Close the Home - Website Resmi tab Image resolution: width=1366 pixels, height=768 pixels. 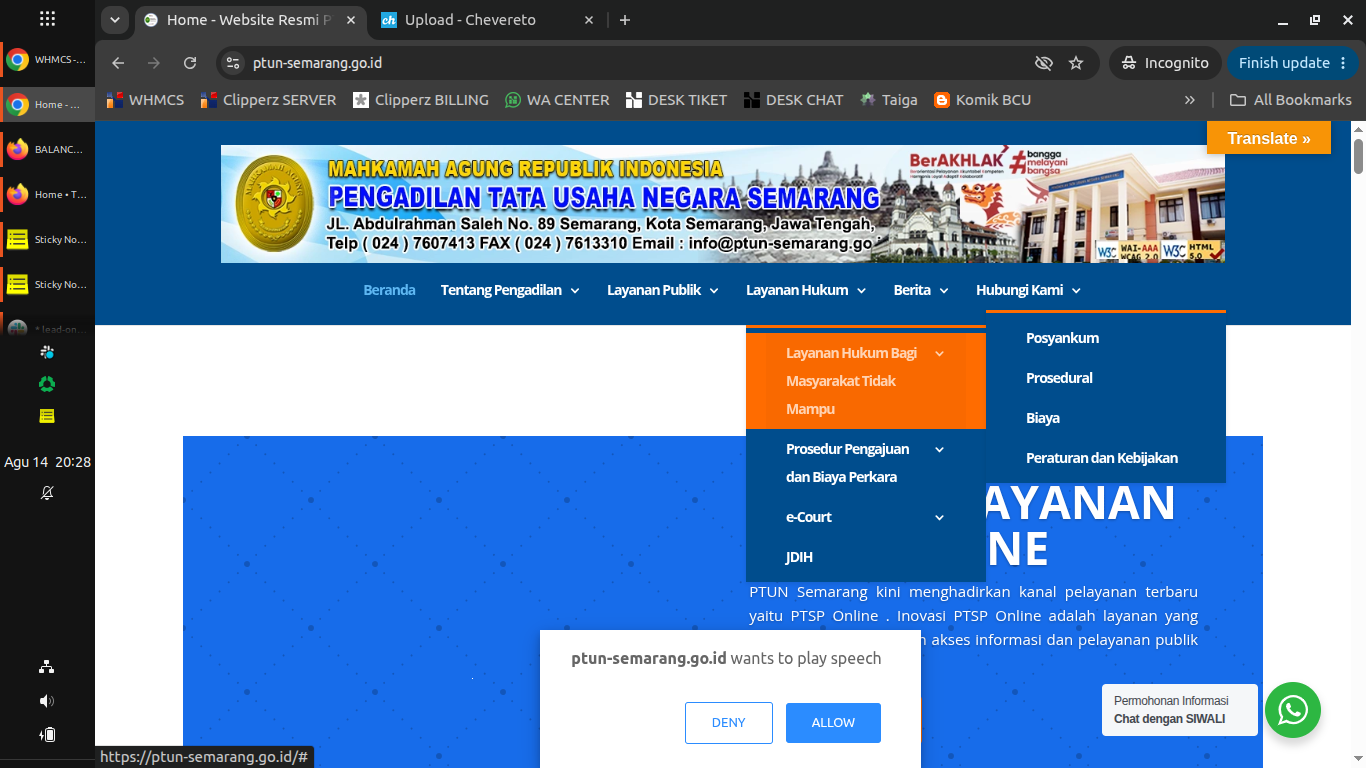coord(351,20)
